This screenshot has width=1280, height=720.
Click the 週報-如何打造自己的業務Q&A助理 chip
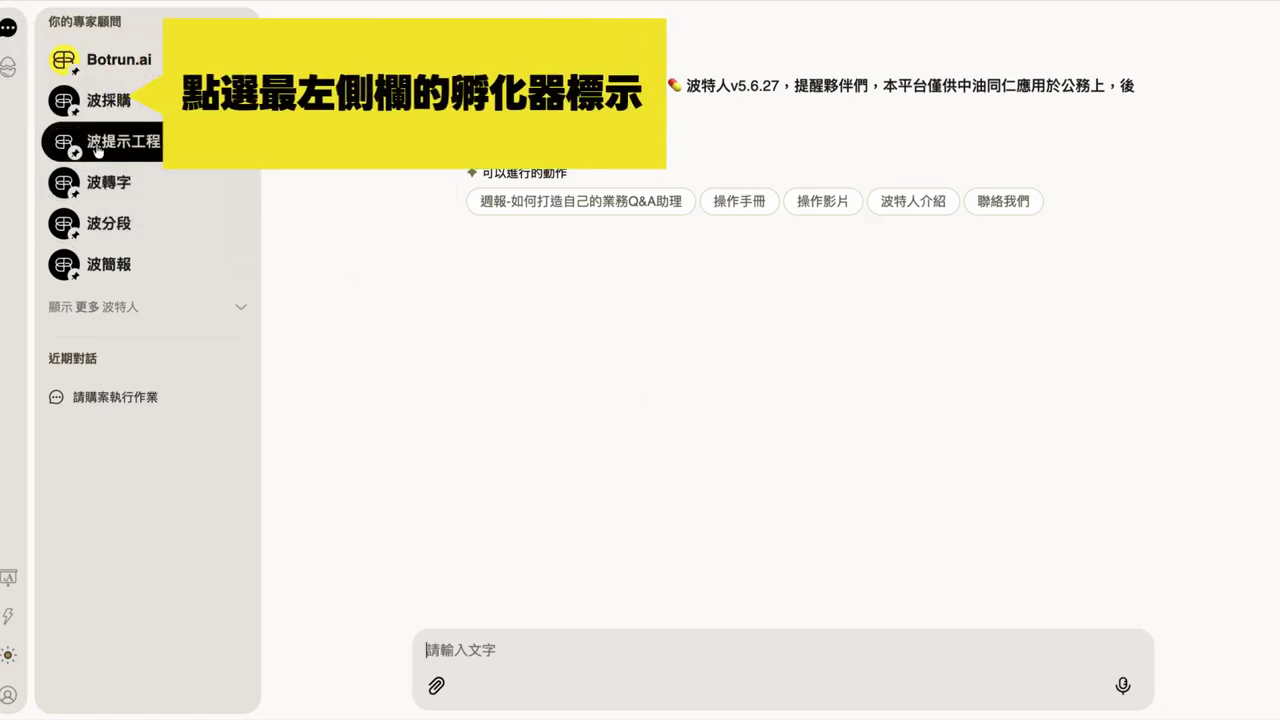[581, 201]
